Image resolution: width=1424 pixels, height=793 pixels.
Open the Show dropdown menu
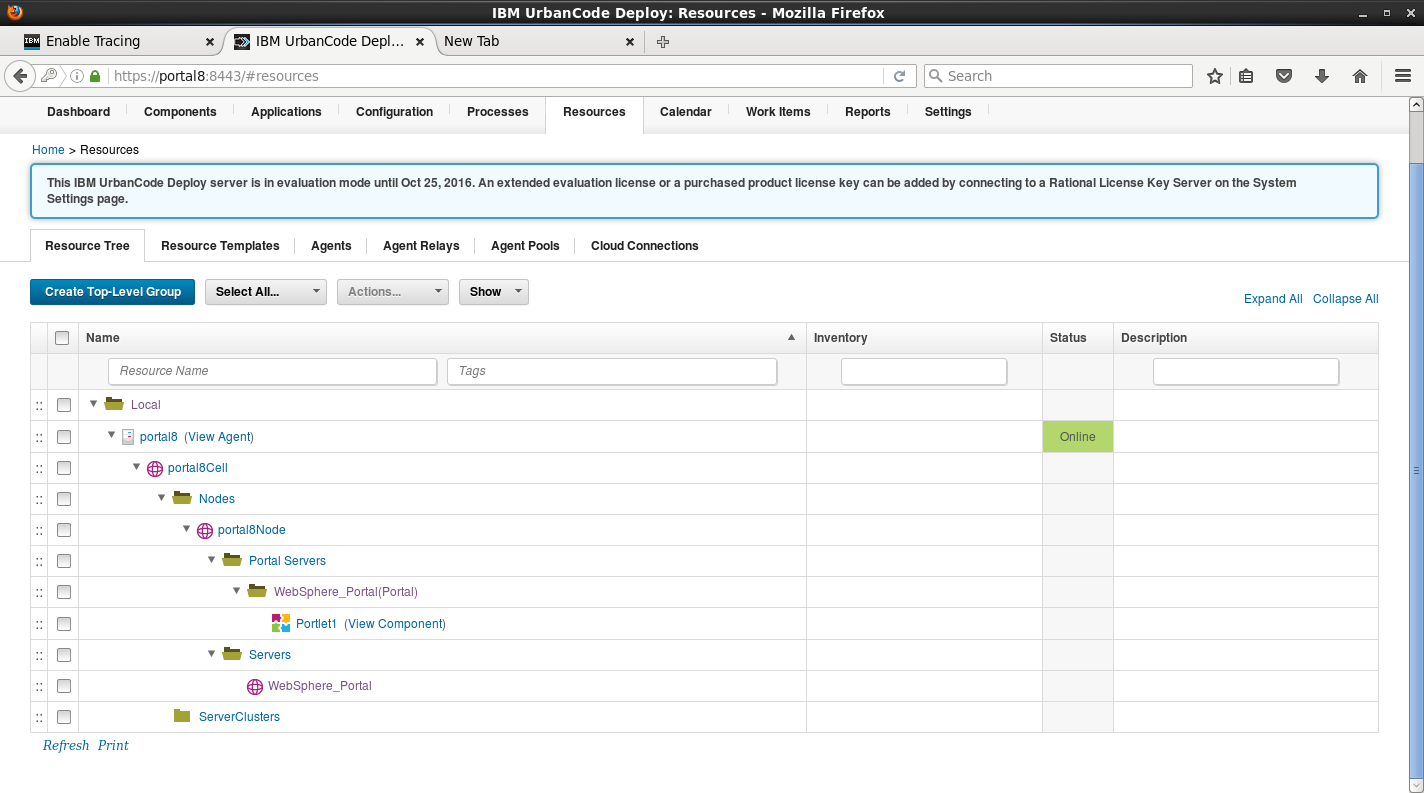click(x=493, y=292)
